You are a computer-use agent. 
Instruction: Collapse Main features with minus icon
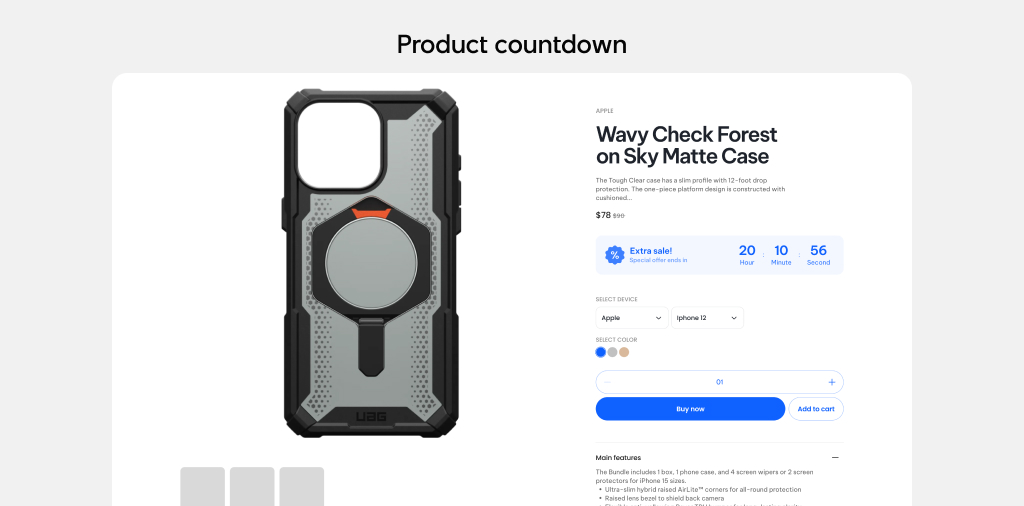(835, 458)
